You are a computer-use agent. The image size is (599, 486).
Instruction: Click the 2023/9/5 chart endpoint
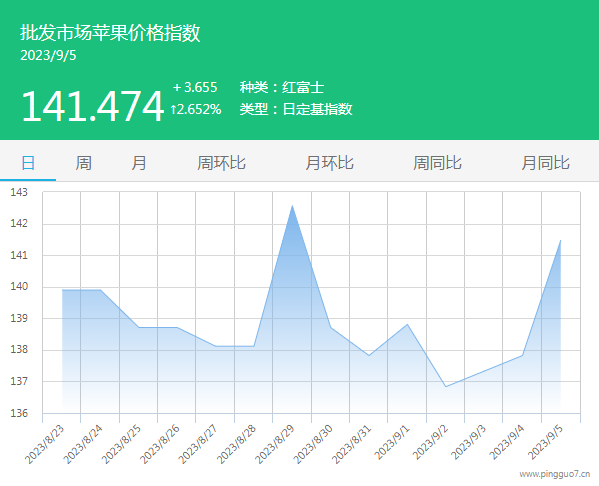coord(560,240)
